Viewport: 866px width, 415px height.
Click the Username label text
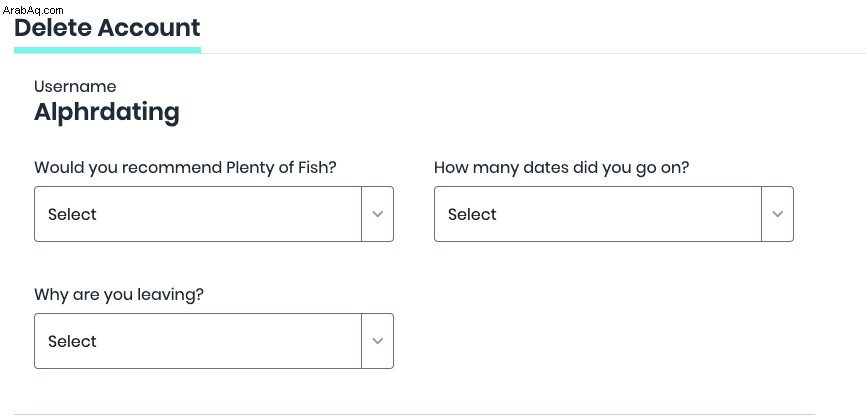tap(75, 86)
